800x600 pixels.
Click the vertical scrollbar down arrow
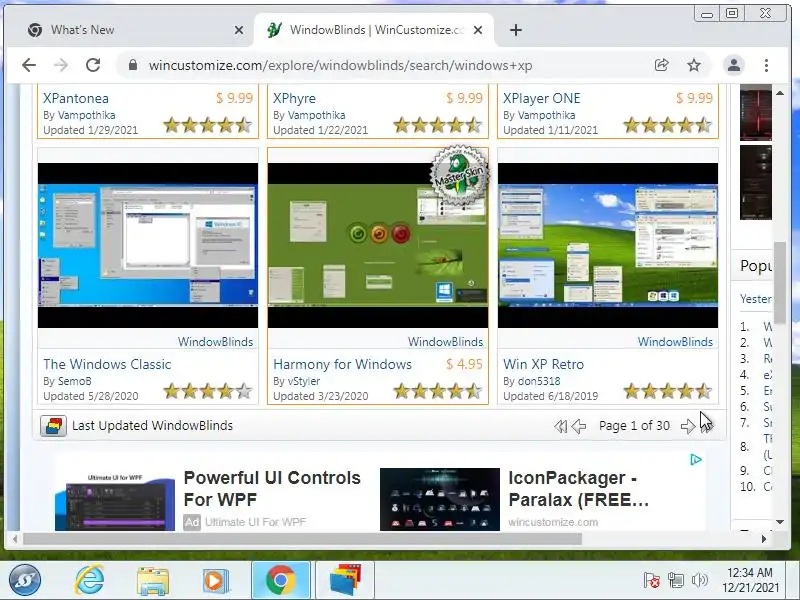coord(780,522)
